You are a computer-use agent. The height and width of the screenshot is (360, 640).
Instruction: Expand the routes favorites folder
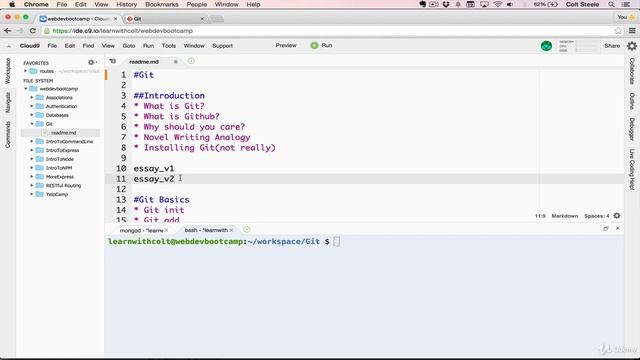26,71
